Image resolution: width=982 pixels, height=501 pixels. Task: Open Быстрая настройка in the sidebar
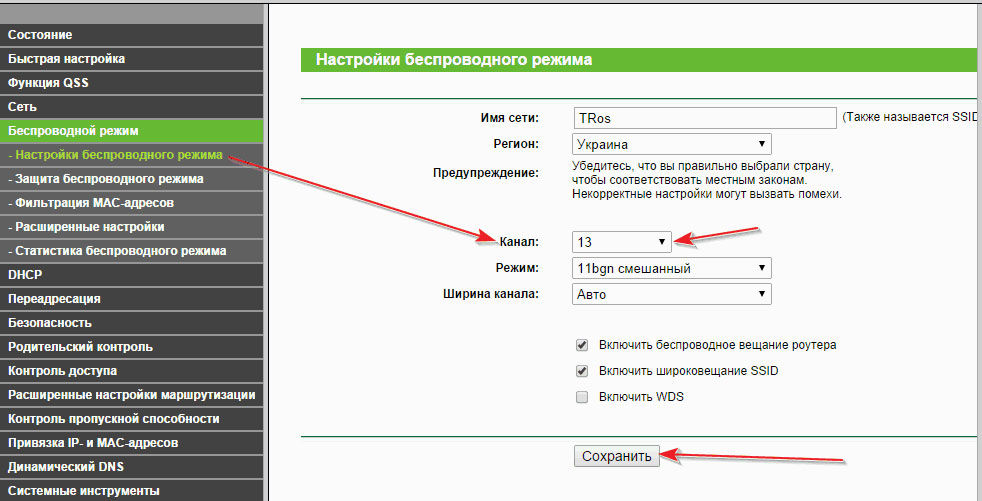[x=132, y=59]
